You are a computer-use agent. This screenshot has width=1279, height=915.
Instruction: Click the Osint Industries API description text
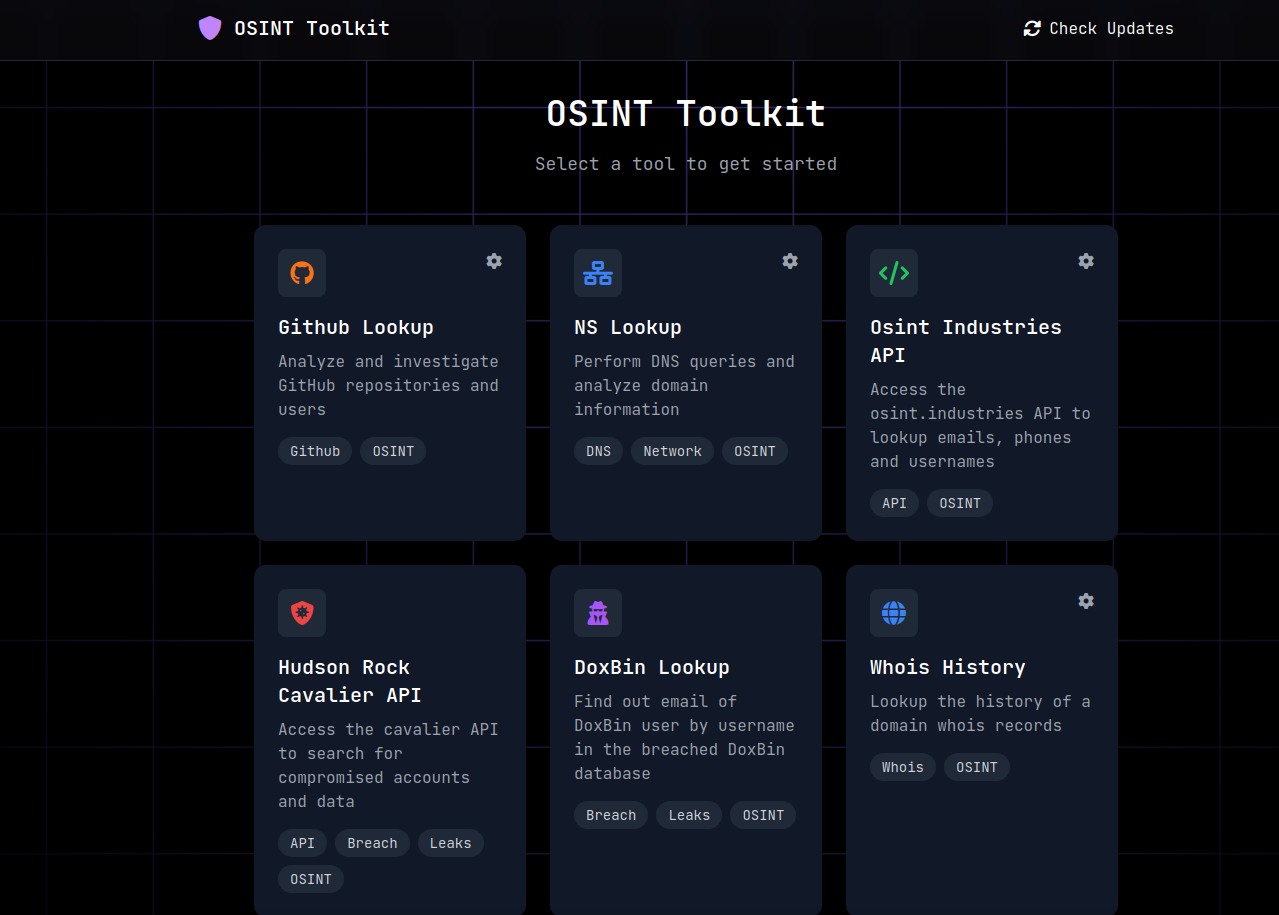coord(980,425)
